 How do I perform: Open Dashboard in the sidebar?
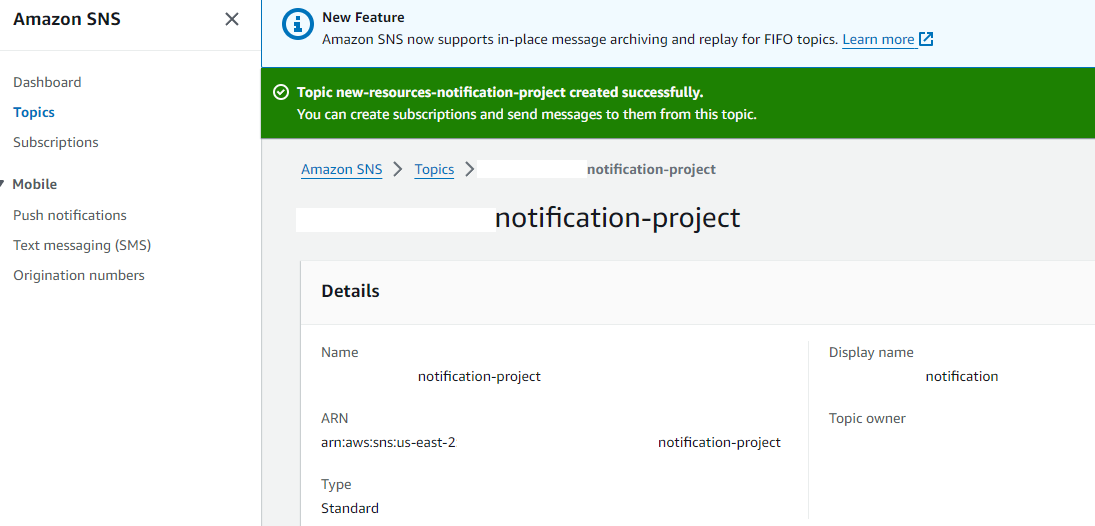click(47, 82)
